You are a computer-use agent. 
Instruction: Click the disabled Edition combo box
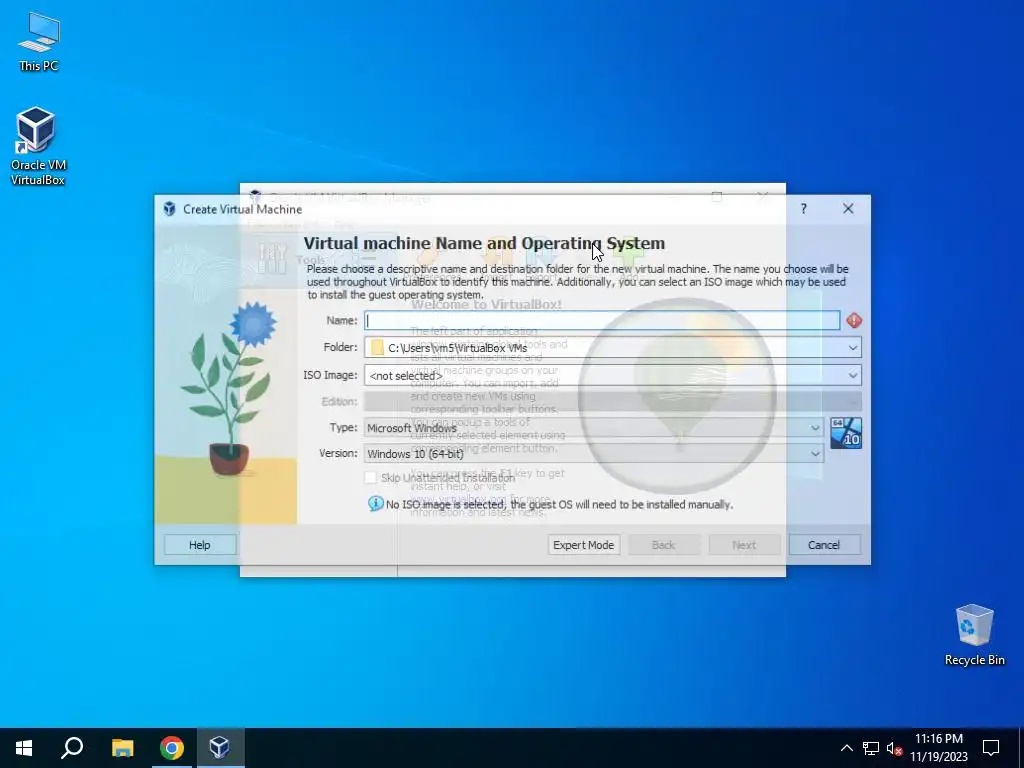click(x=613, y=401)
